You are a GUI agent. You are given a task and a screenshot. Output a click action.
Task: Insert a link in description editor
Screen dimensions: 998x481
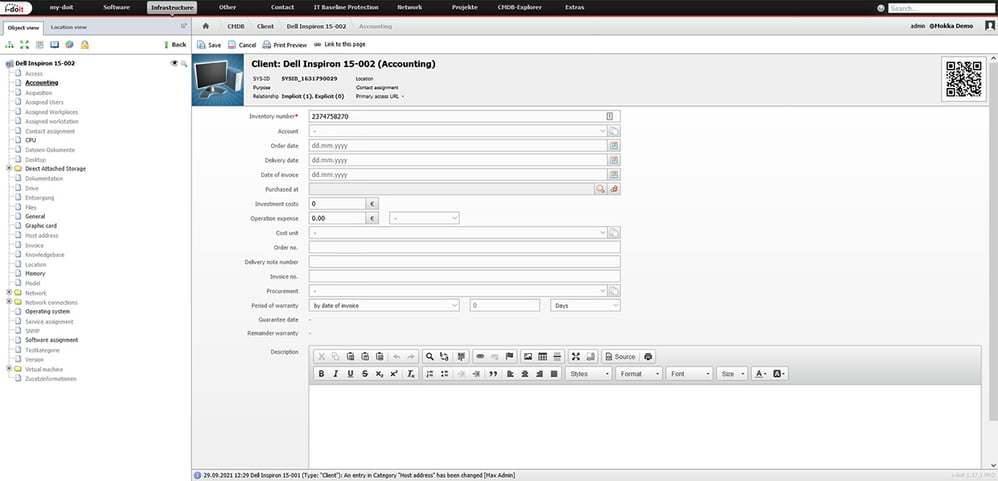click(481, 357)
